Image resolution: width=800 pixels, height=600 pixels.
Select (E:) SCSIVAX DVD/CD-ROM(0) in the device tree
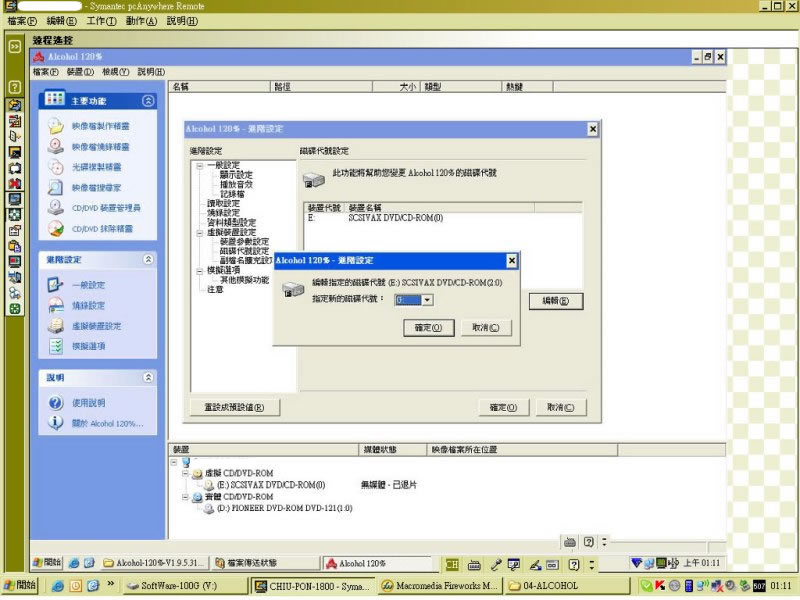271,485
